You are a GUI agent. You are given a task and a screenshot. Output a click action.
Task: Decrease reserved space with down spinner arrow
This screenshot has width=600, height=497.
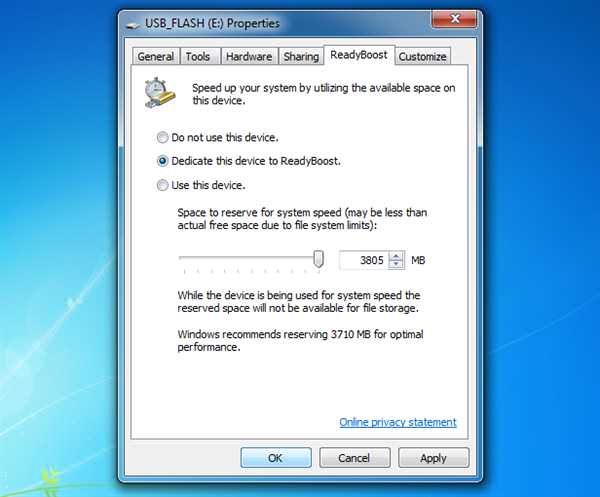pyautogui.click(x=396, y=264)
